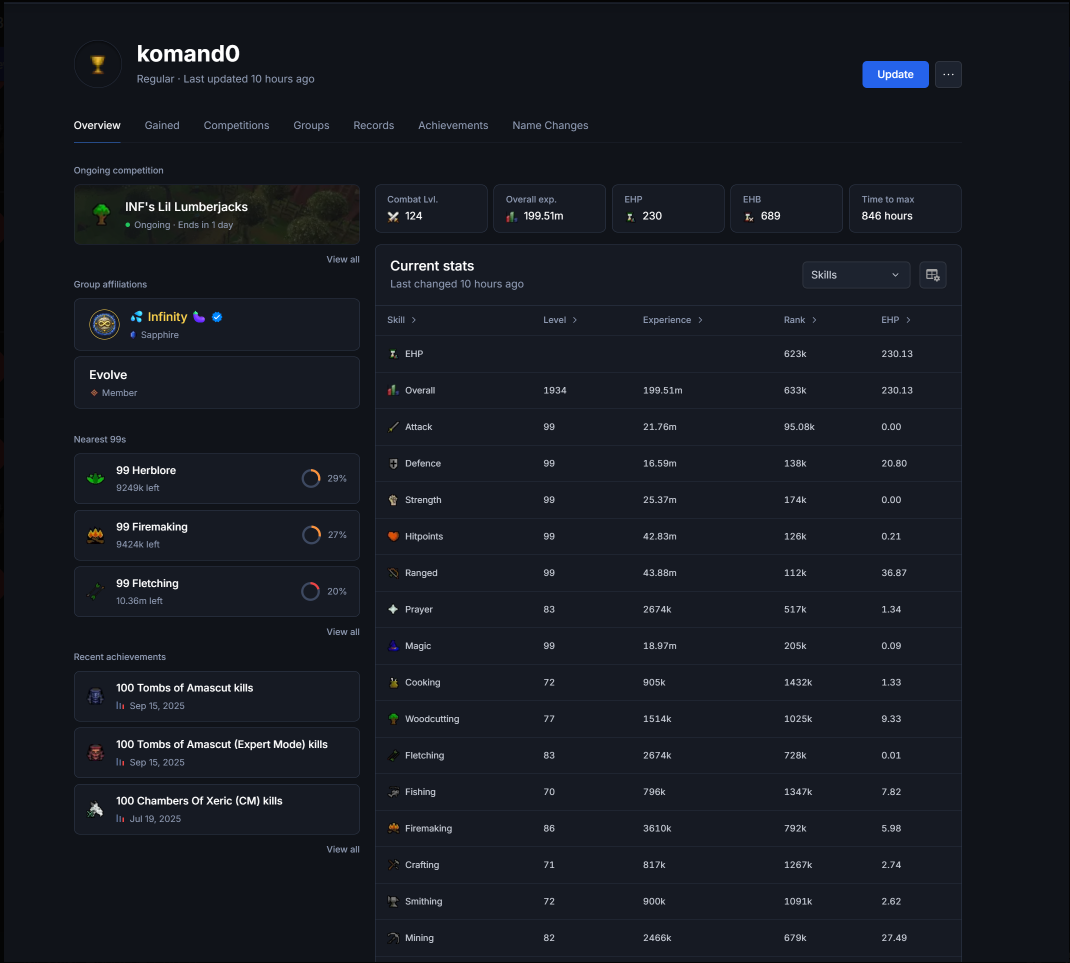Click the Herblore leaf icon in Nearest 99s

pos(96,478)
